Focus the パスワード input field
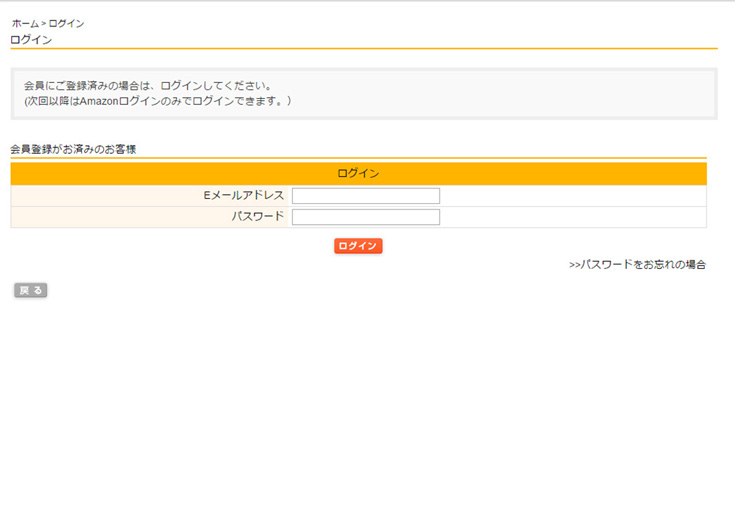 coord(365,217)
